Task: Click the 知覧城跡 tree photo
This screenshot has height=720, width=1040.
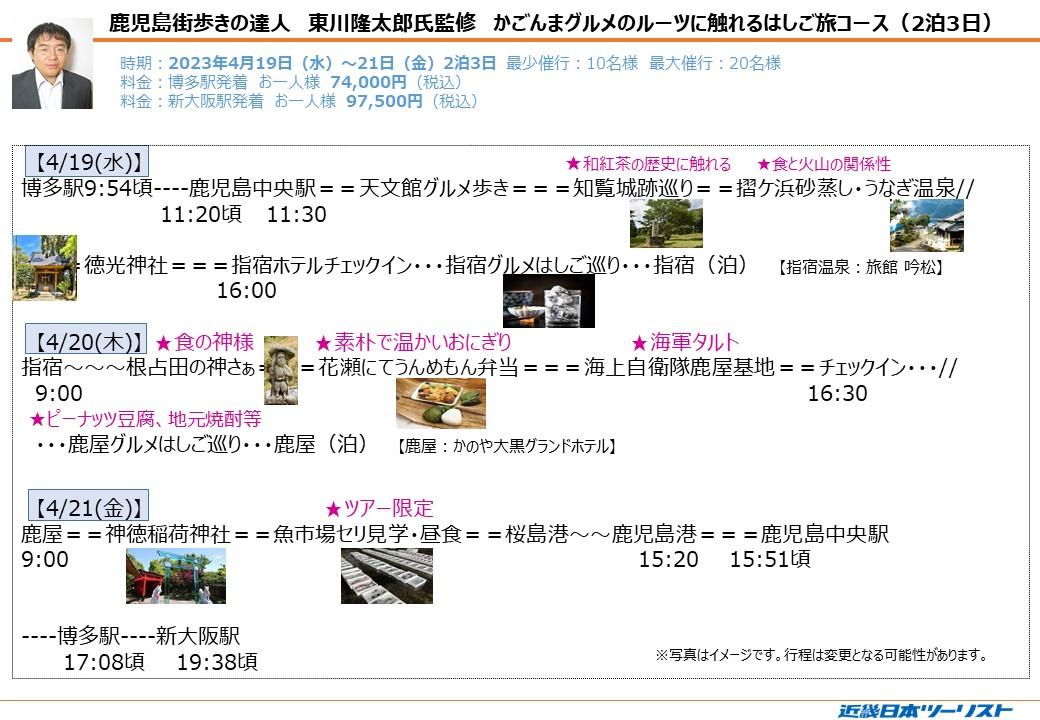Action: pyautogui.click(x=666, y=223)
